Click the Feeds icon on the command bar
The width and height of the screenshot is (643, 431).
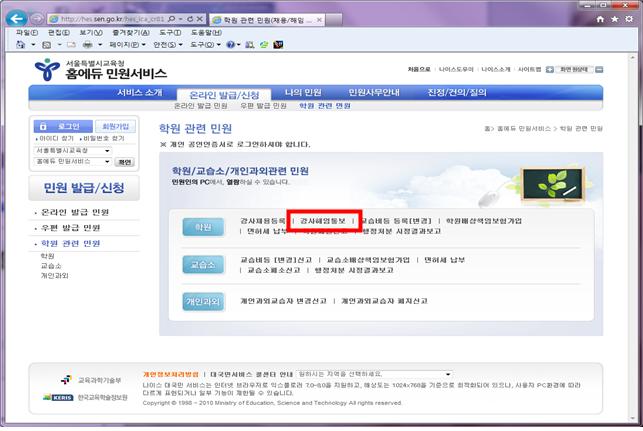click(47, 45)
